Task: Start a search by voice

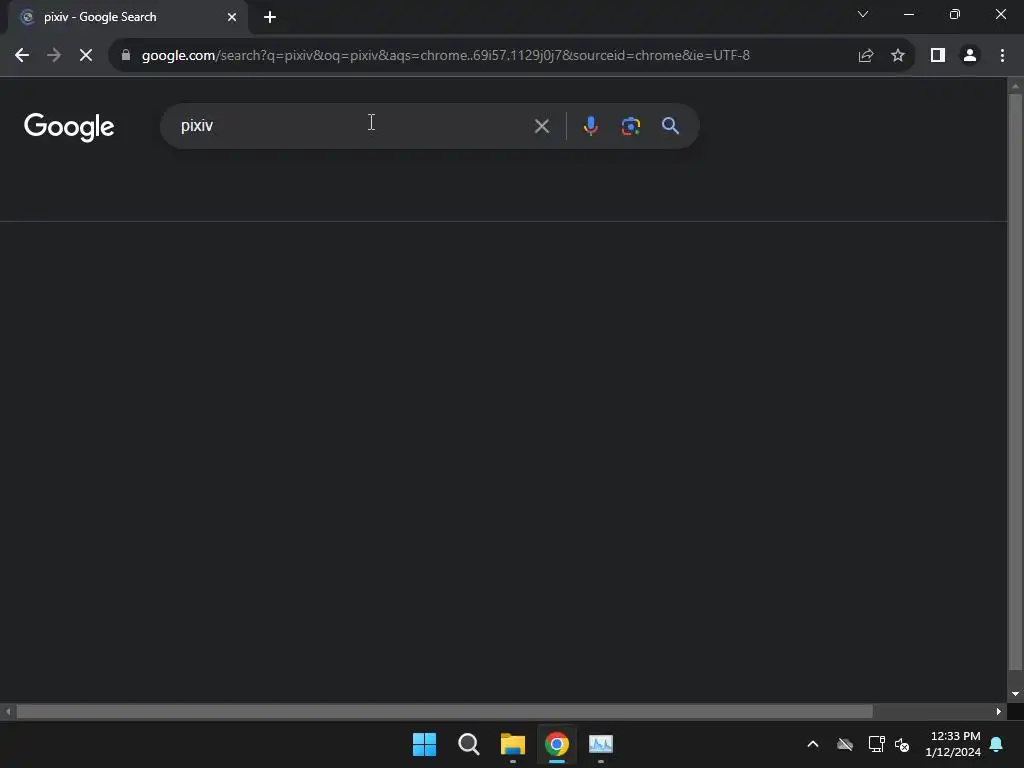Action: pyautogui.click(x=590, y=126)
